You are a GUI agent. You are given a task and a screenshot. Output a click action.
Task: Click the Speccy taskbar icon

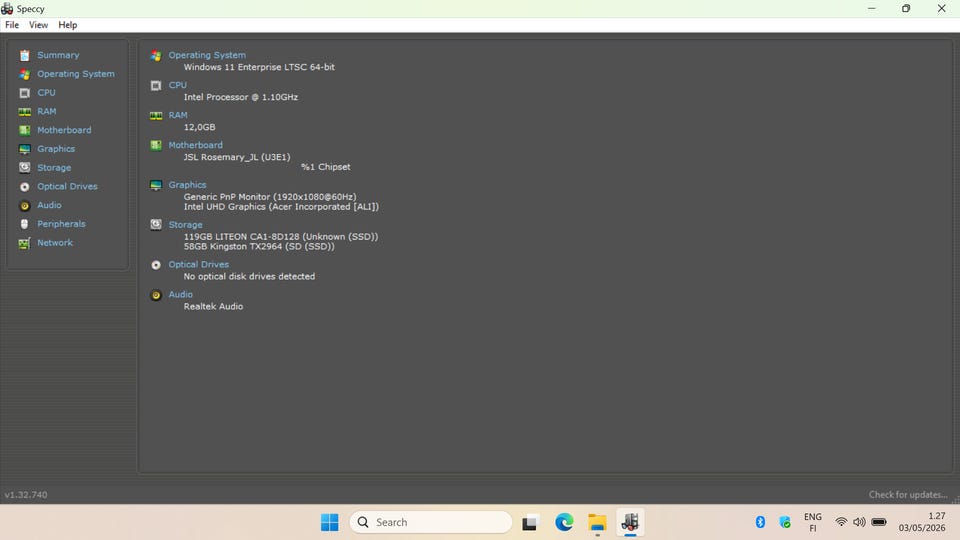(x=630, y=522)
